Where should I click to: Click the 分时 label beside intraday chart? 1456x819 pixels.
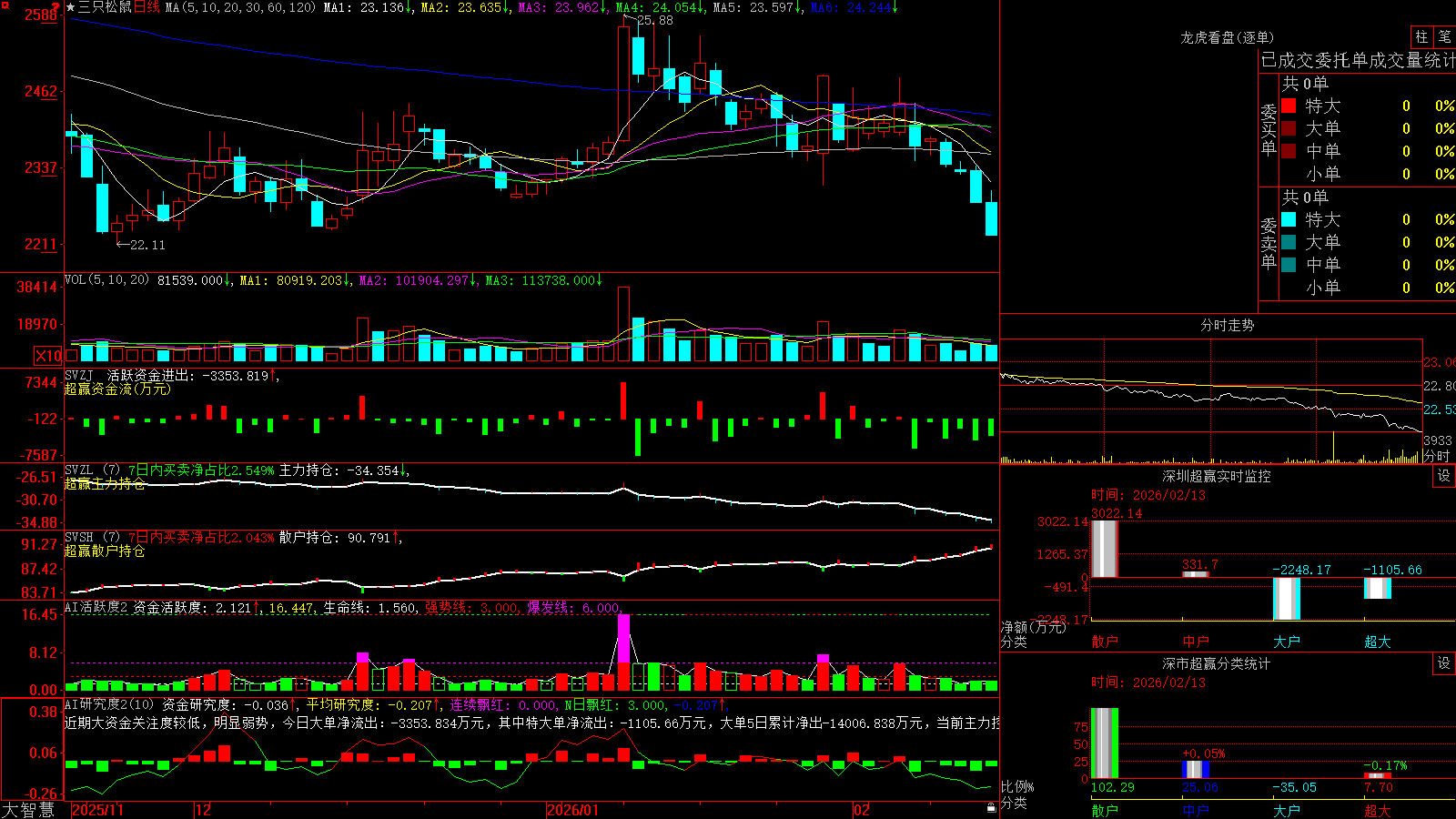[x=1437, y=456]
